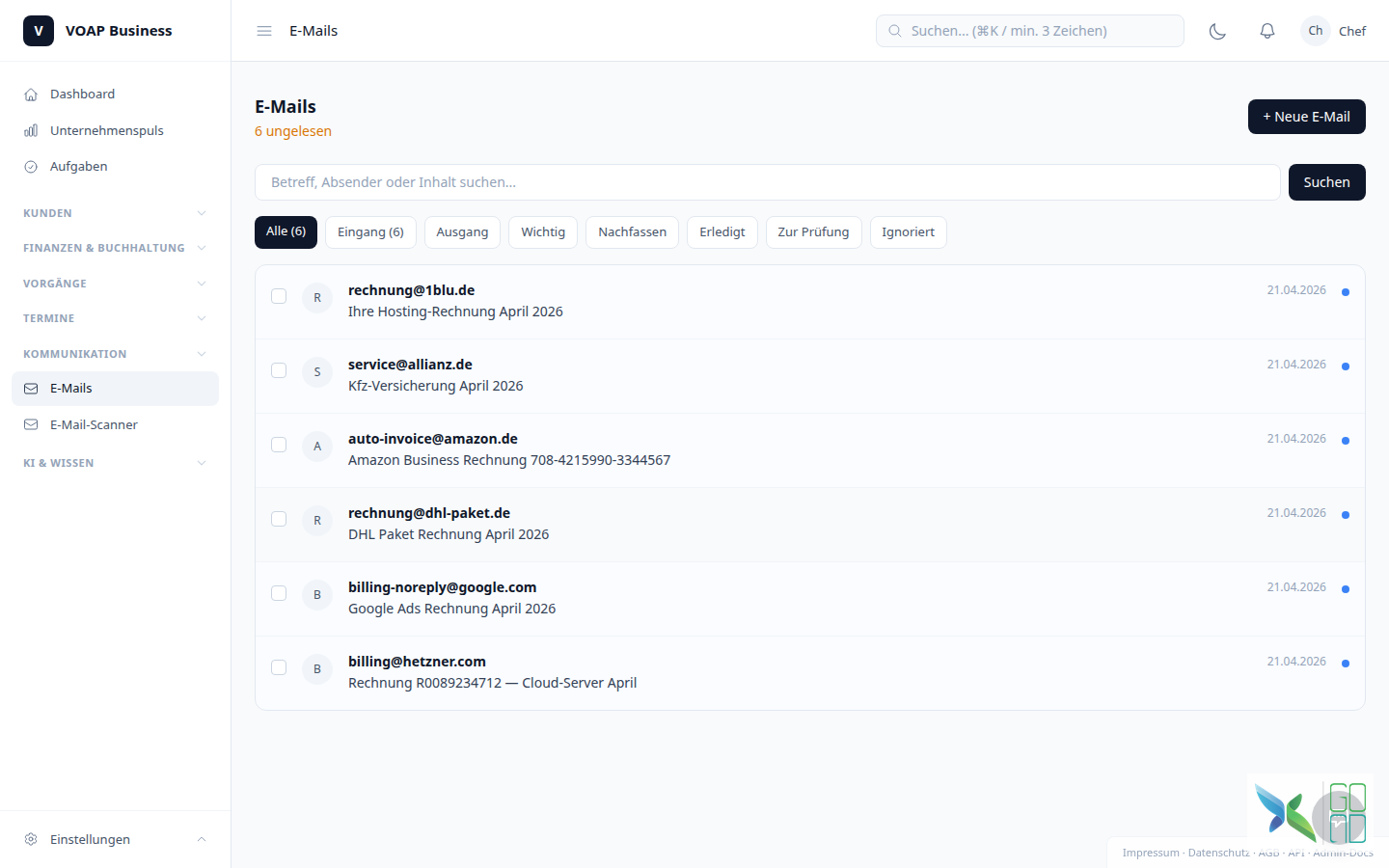Expand FINANZEN & BUCHHALTUNG section
The width and height of the screenshot is (1389, 868).
pos(115,248)
